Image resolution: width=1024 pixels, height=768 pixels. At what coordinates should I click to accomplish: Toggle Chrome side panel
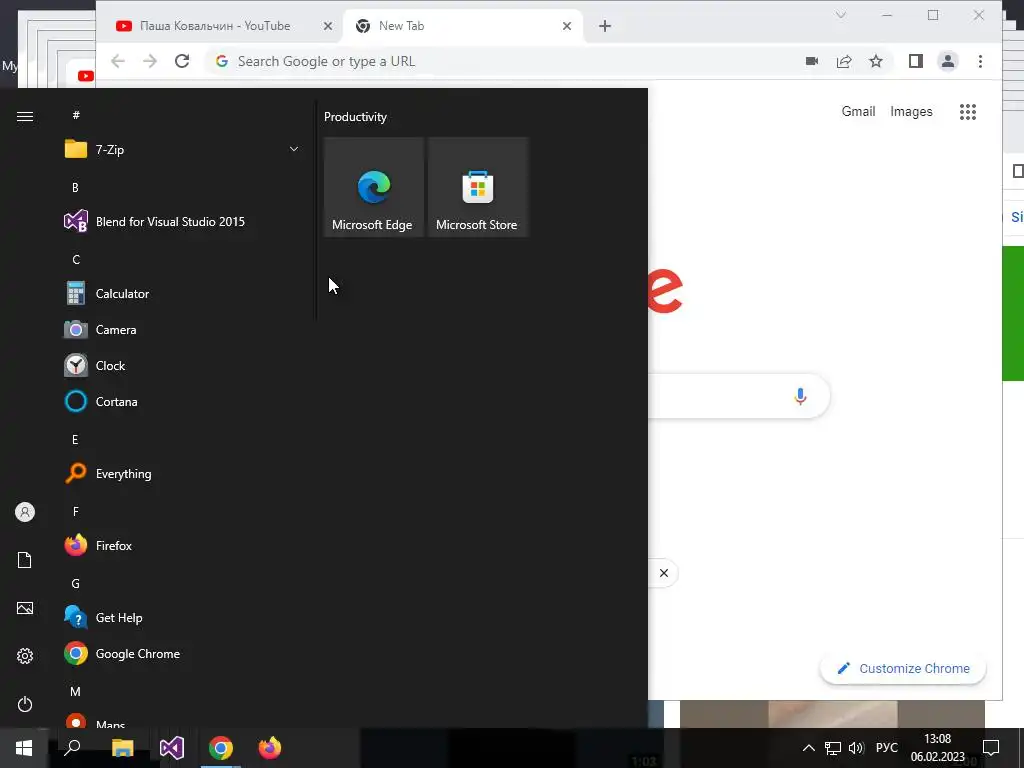(x=916, y=61)
